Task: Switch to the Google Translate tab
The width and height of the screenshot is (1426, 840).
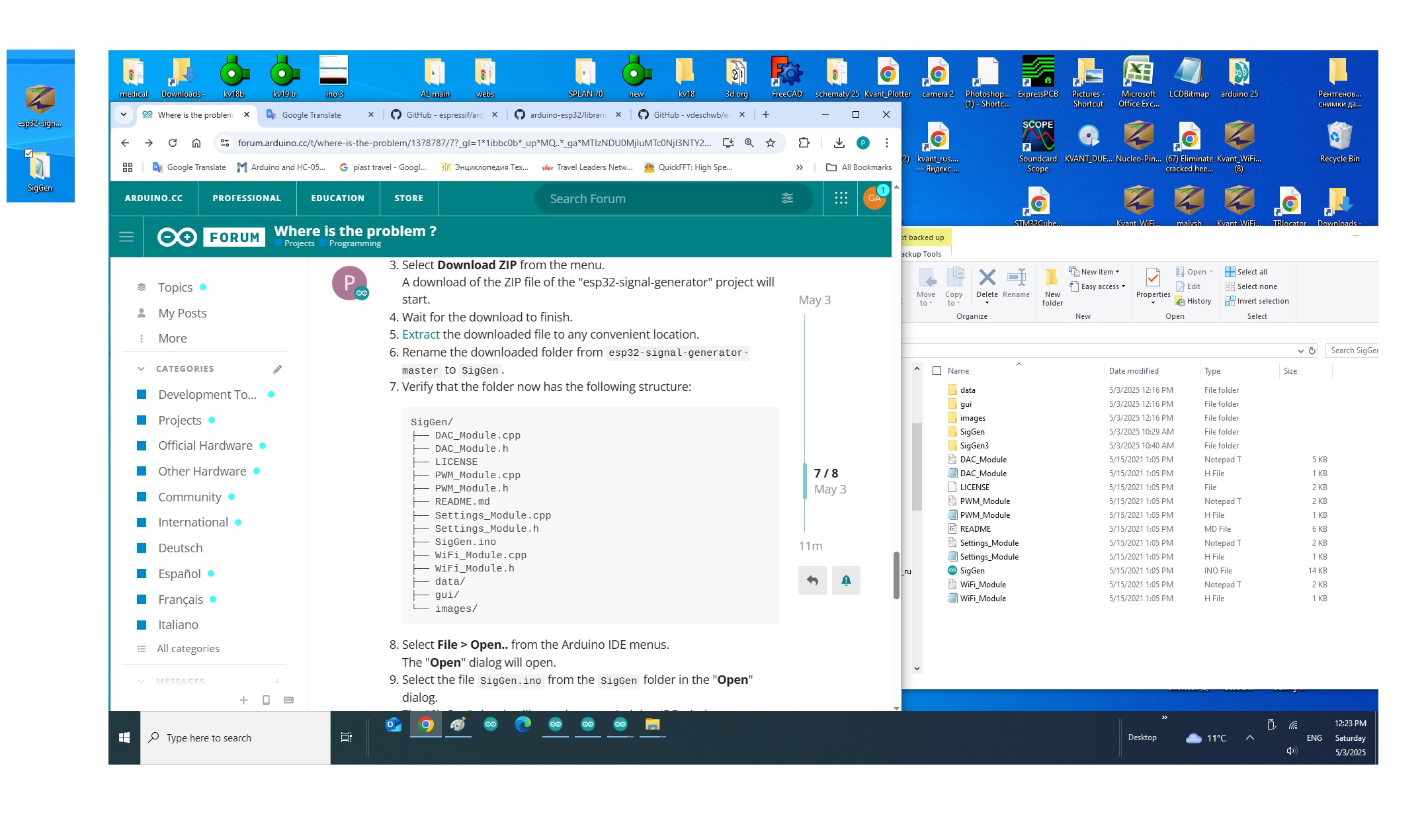Action: [312, 115]
